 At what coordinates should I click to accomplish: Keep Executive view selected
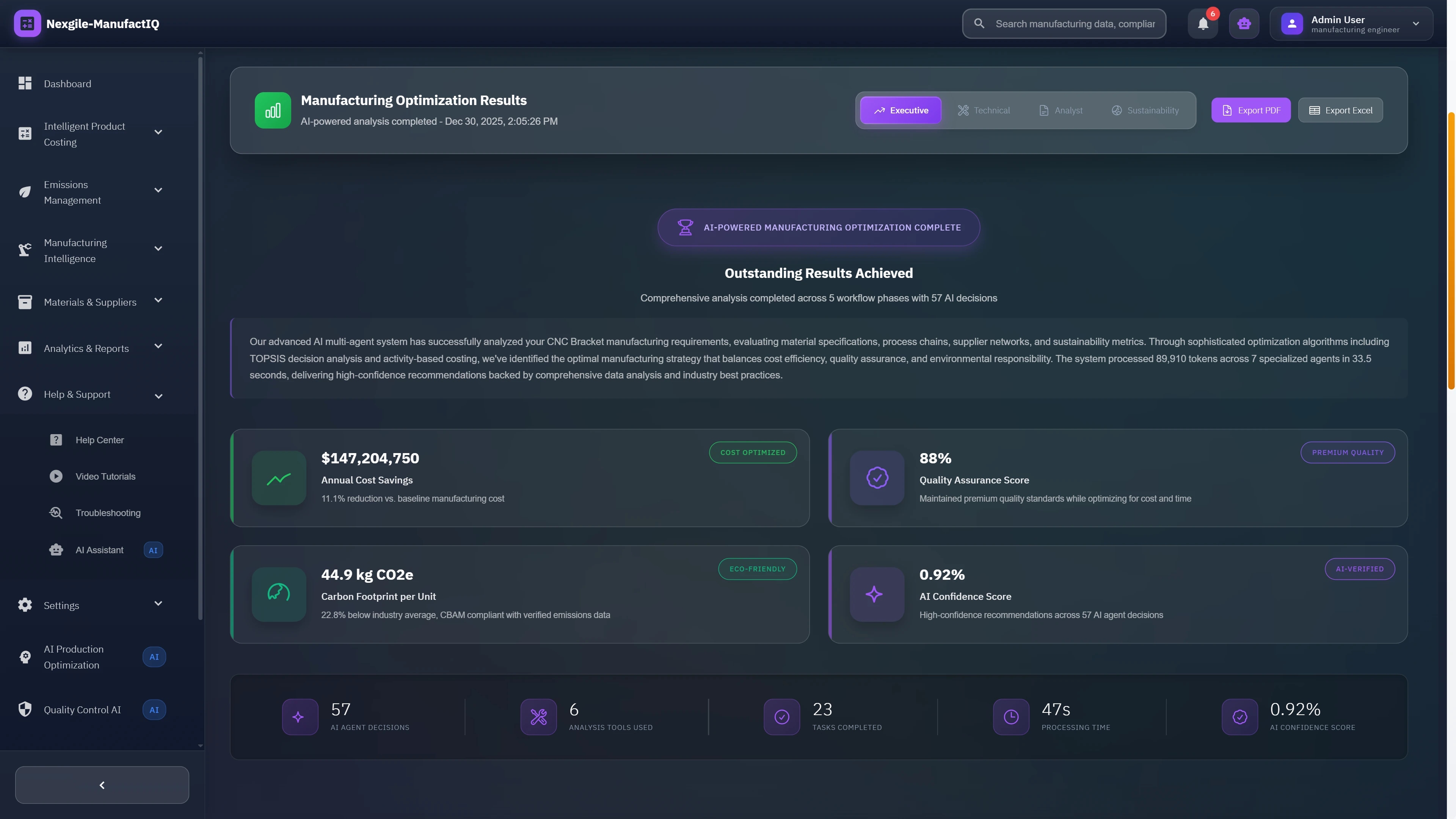click(901, 110)
